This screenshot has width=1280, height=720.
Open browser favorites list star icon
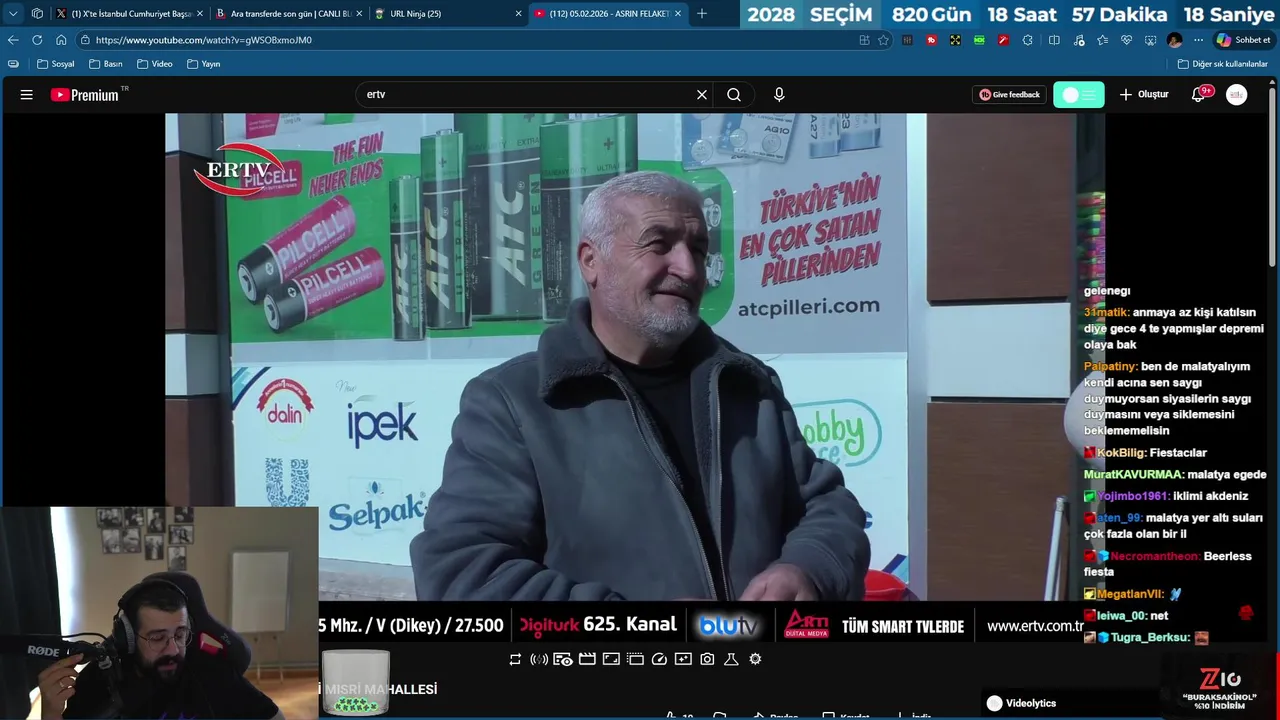tap(1102, 40)
